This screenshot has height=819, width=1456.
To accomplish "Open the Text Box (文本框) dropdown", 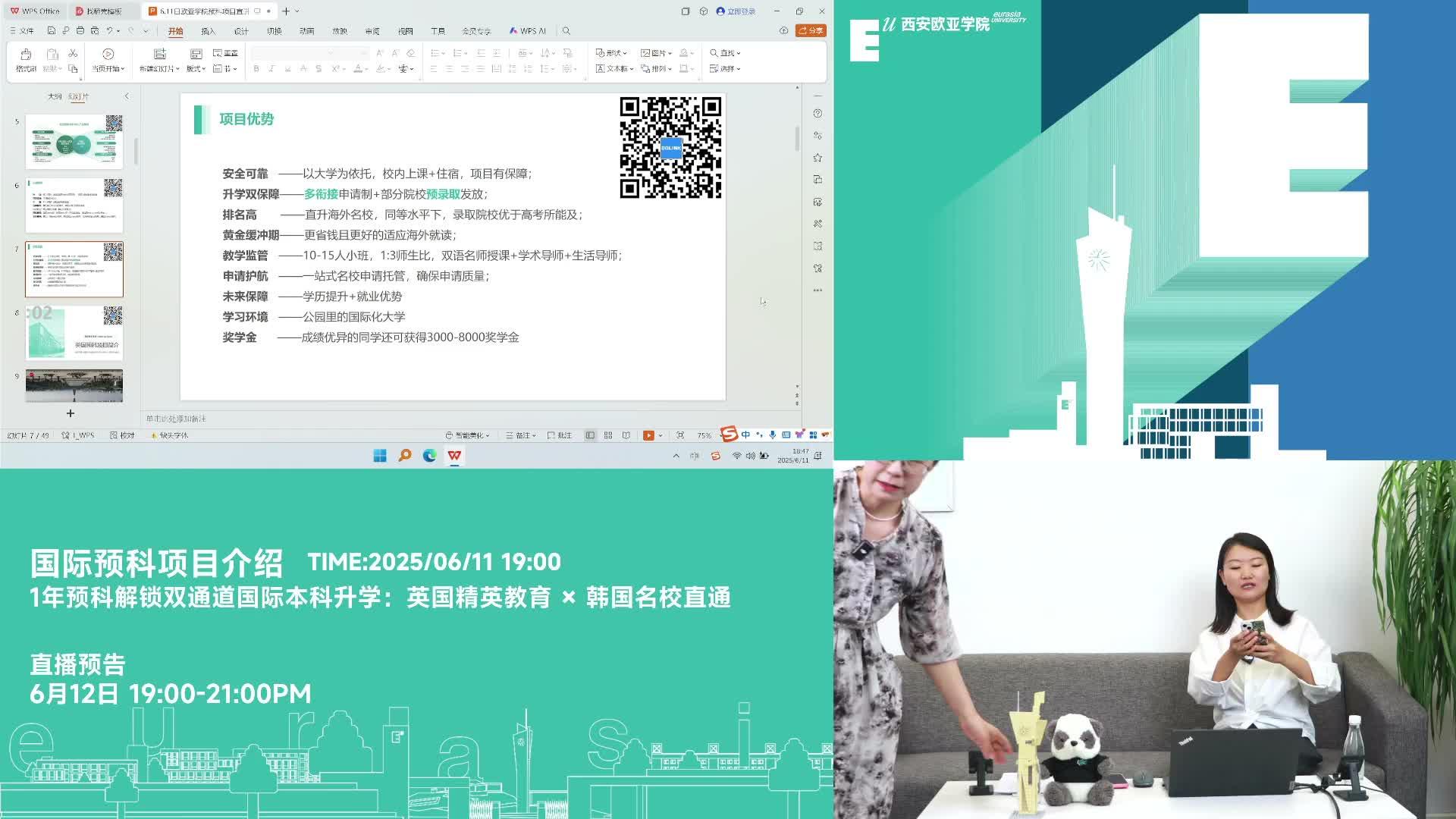I will [614, 68].
